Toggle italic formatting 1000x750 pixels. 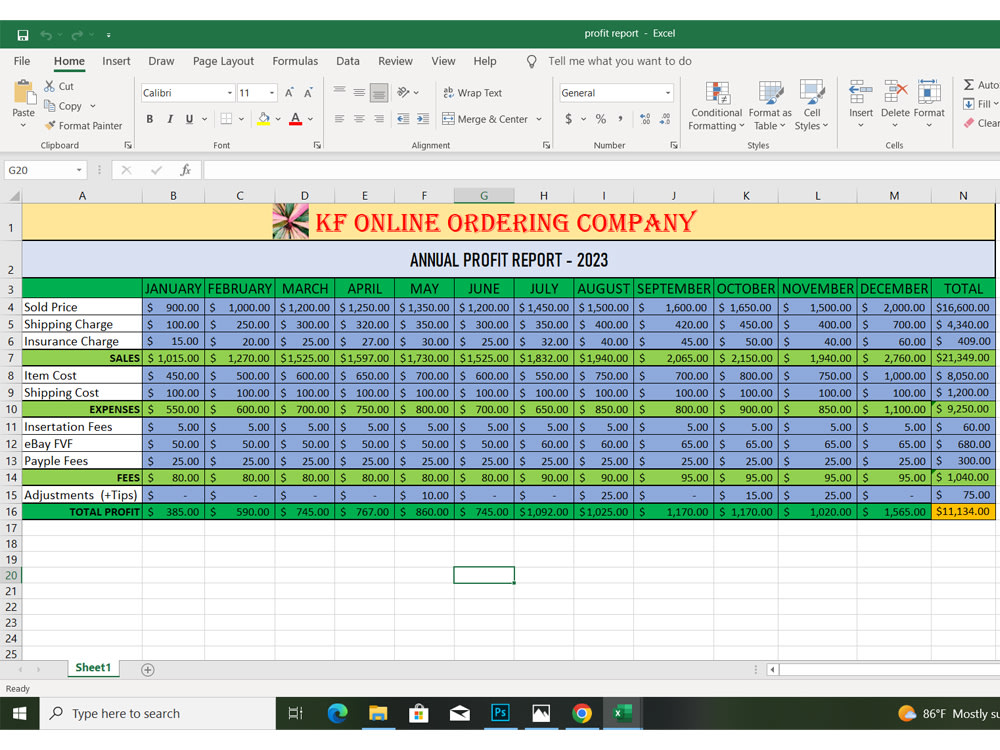(x=167, y=119)
